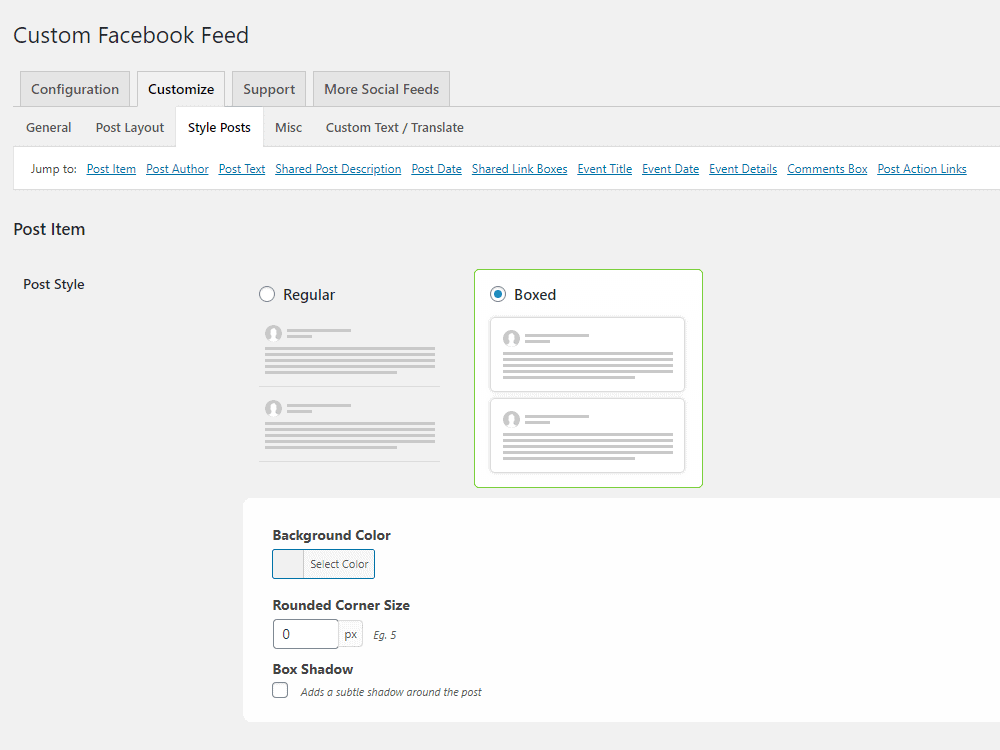
Task: Open the Configuration tab
Action: pyautogui.click(x=75, y=89)
